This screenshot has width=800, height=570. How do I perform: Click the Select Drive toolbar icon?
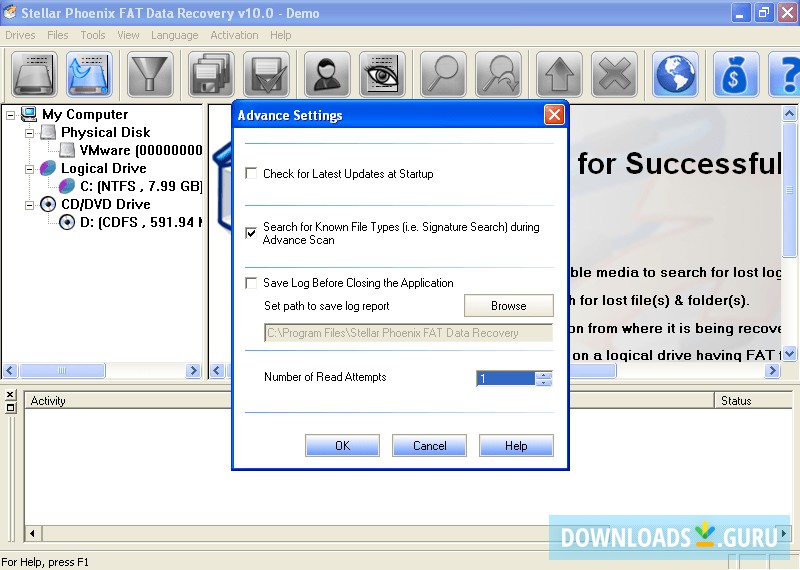pos(34,75)
